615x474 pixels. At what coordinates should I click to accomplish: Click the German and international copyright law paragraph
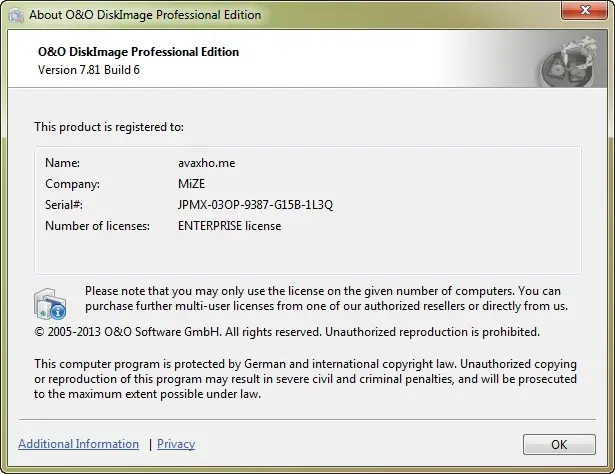click(x=305, y=379)
